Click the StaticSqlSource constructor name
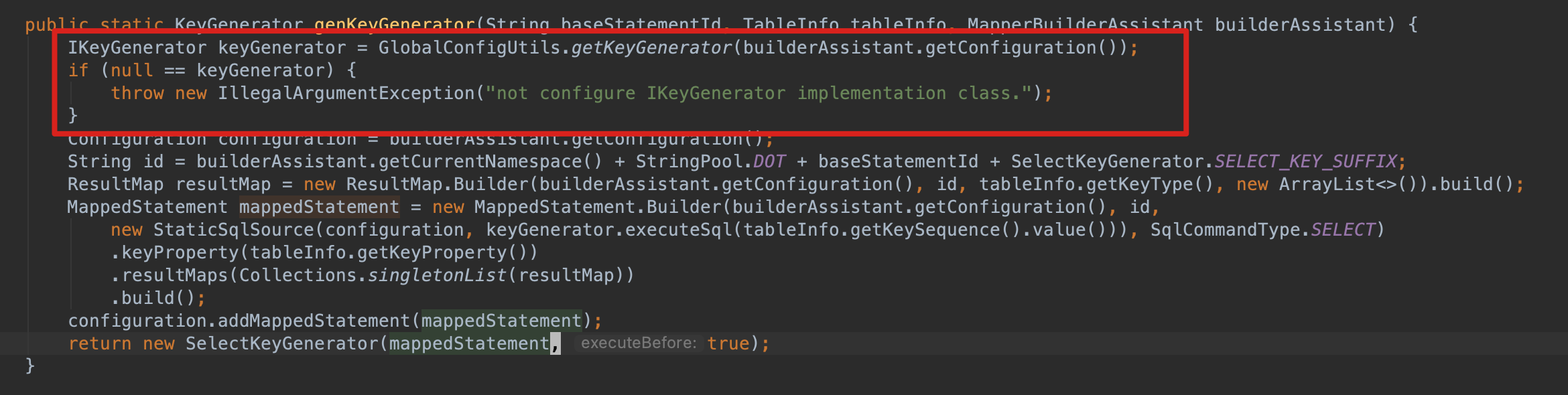The height and width of the screenshot is (395, 1568). click(234, 230)
